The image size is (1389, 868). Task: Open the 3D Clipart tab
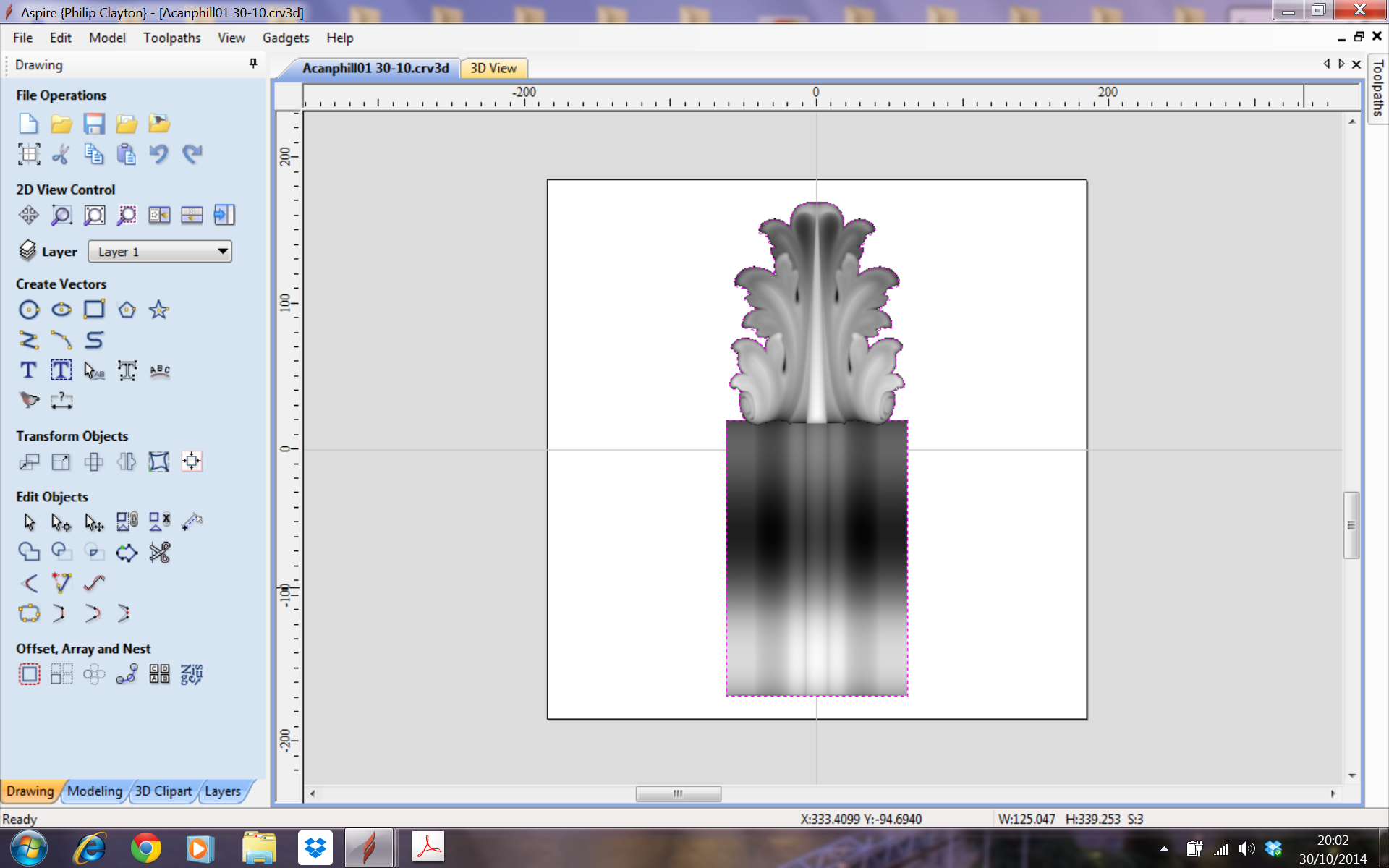point(163,791)
